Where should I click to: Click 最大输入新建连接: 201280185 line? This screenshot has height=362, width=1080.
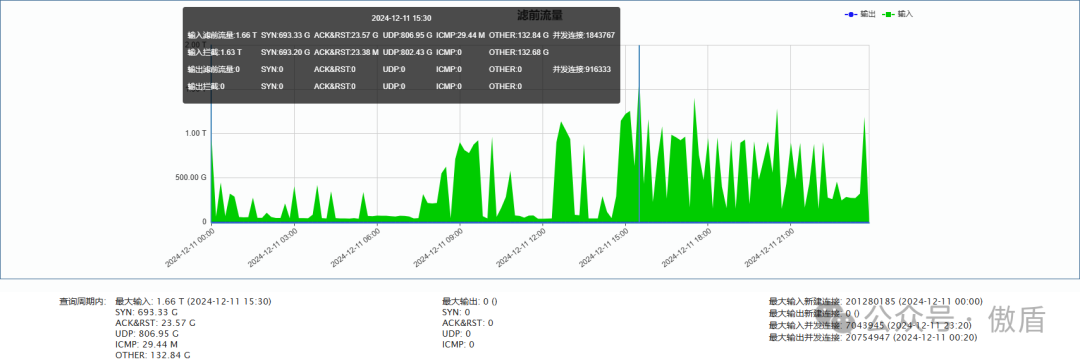[x=876, y=301]
